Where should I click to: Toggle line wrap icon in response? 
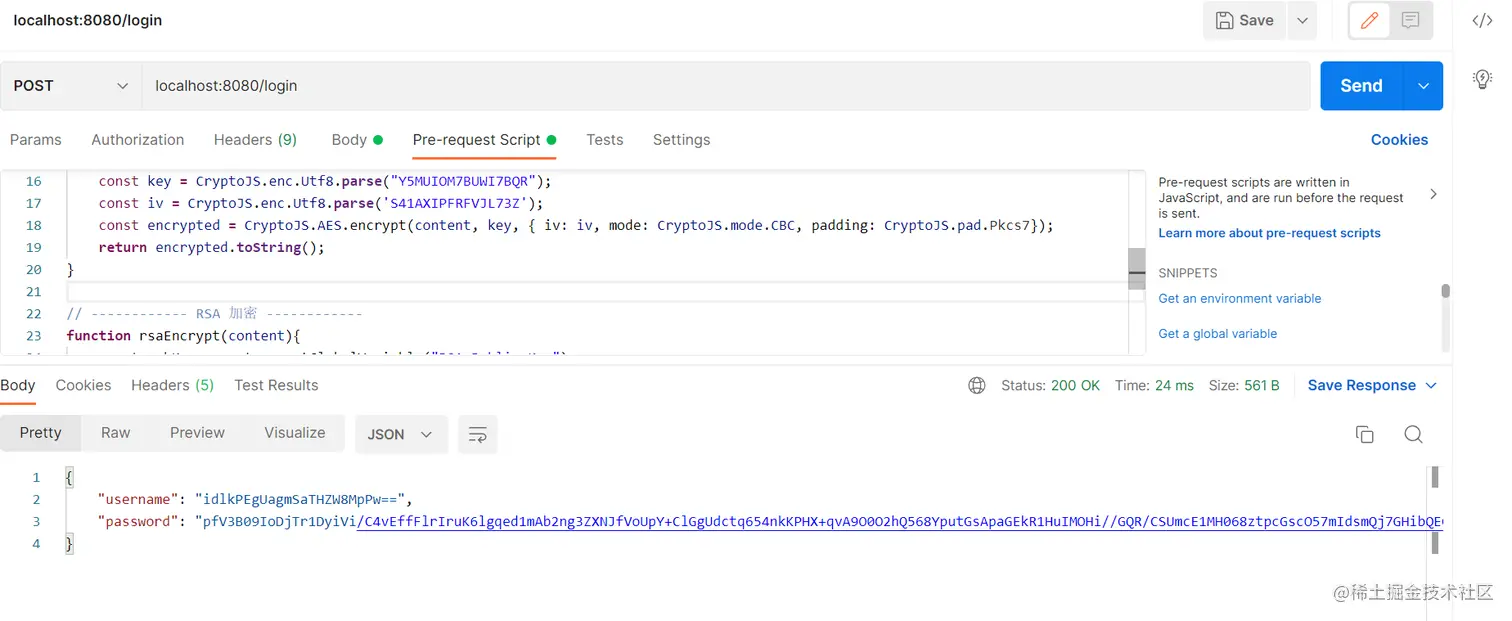click(478, 434)
